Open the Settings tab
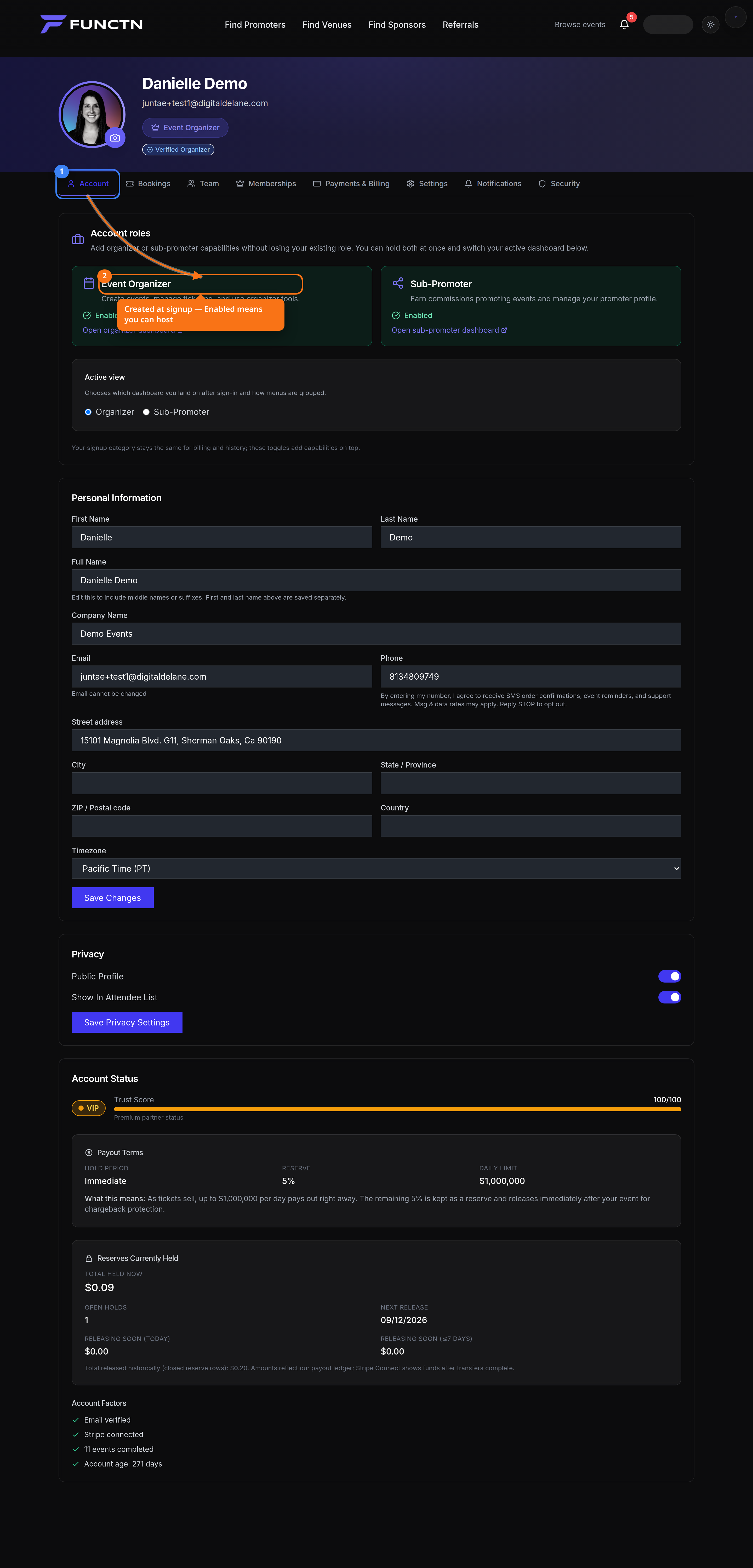 coord(427,184)
